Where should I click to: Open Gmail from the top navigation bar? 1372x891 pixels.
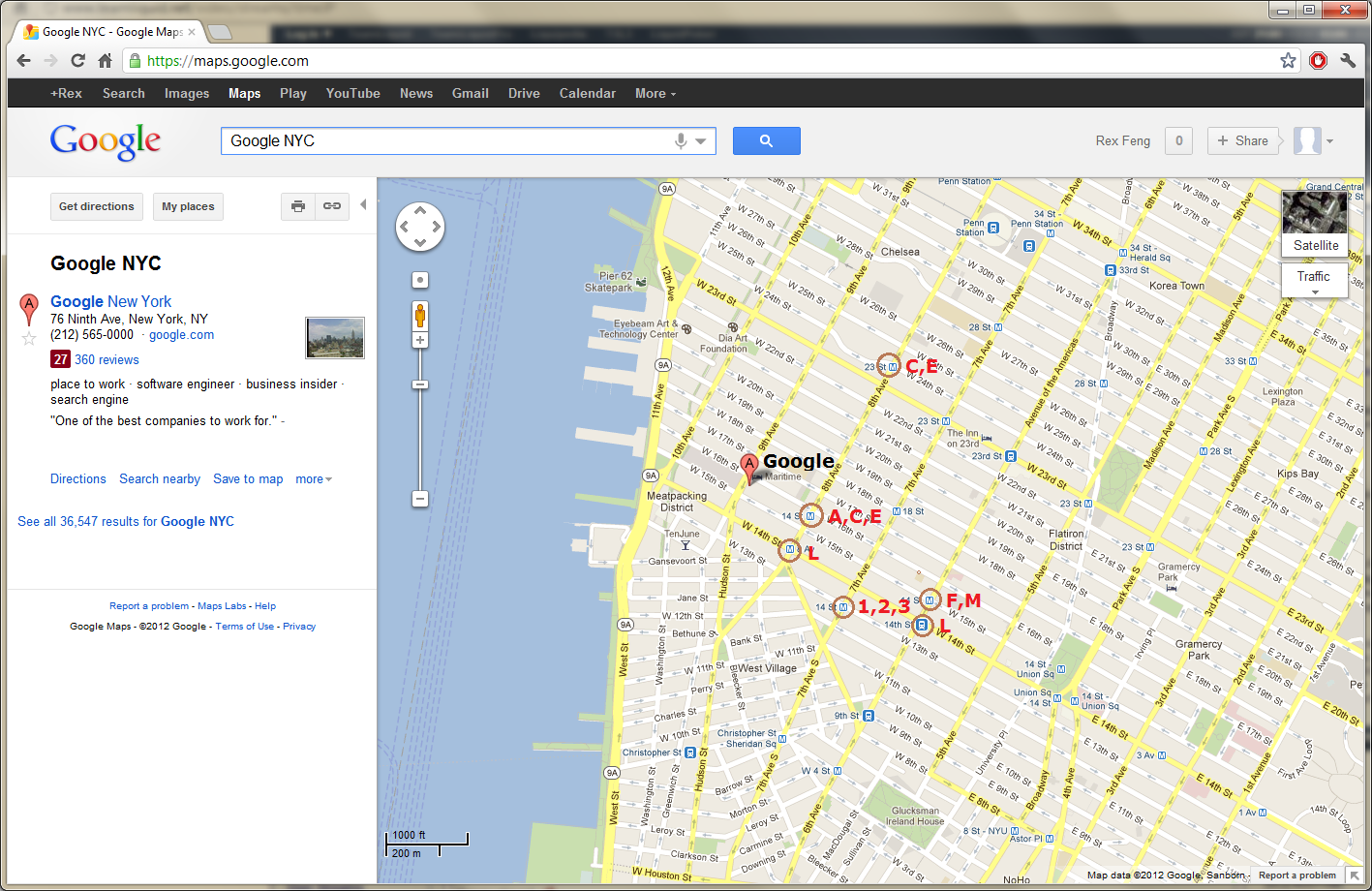click(470, 94)
